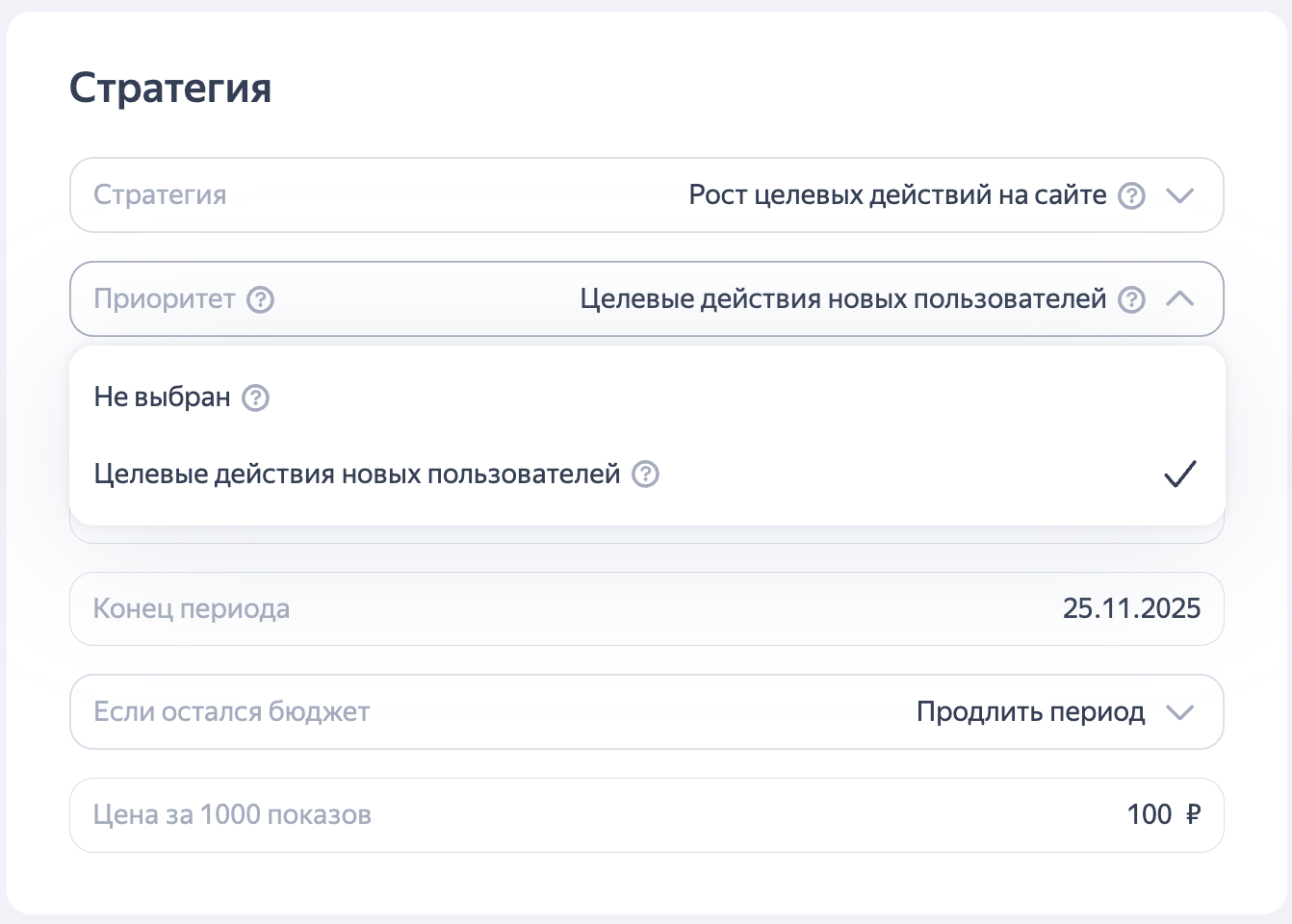Viewport: 1292px width, 924px height.
Task: Click the ruble symbol in the price field
Action: coord(1194,814)
